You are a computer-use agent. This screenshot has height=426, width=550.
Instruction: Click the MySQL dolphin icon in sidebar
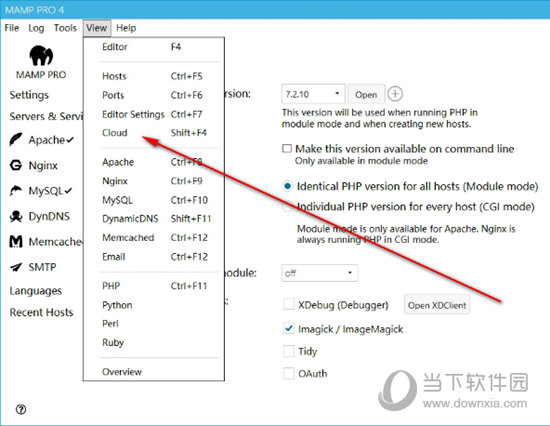click(x=16, y=191)
